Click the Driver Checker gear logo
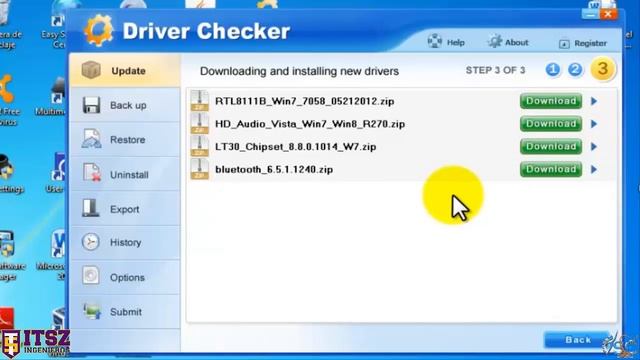The height and width of the screenshot is (360, 640). pos(98,31)
